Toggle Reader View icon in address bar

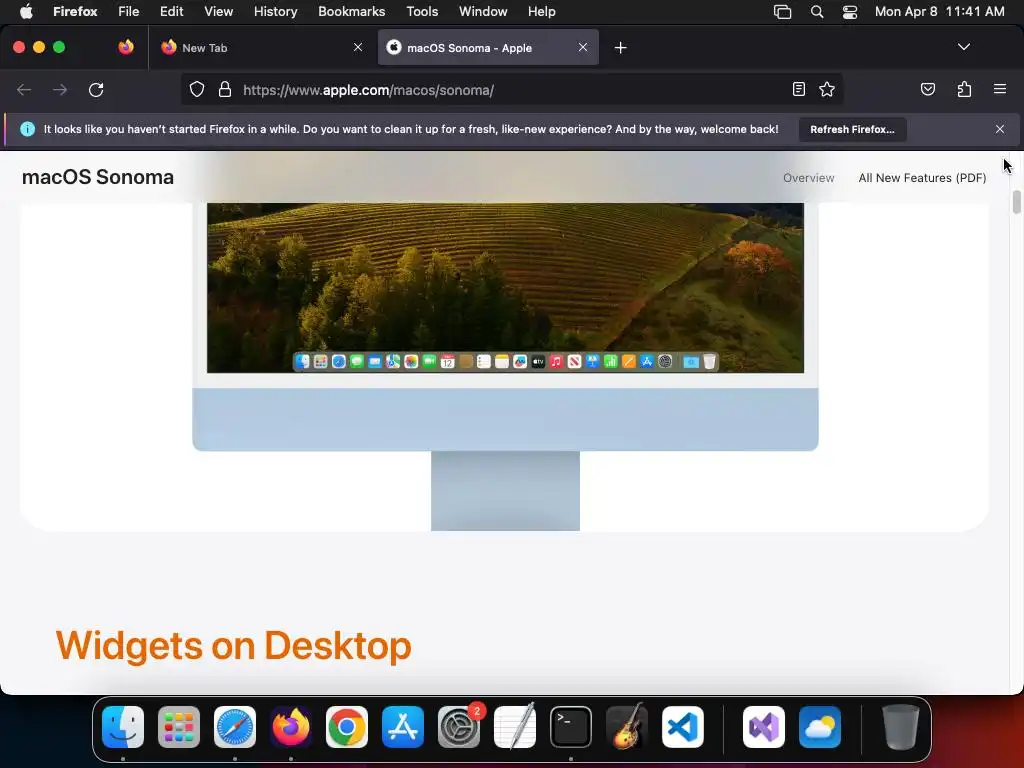(798, 89)
